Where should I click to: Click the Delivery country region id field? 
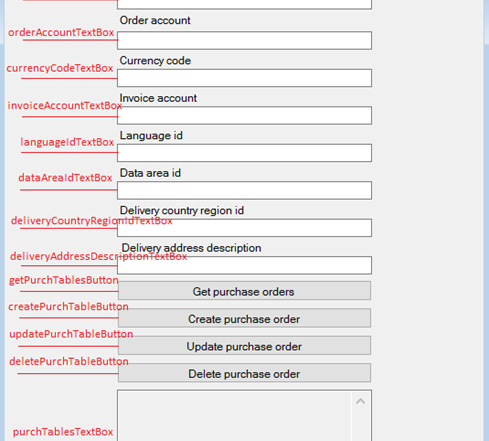tap(244, 228)
